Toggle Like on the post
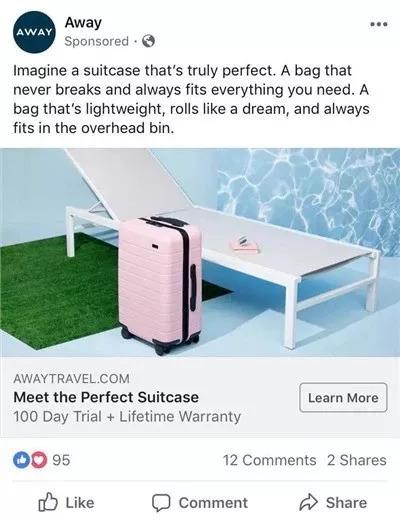This screenshot has height=521, width=400. point(66,502)
